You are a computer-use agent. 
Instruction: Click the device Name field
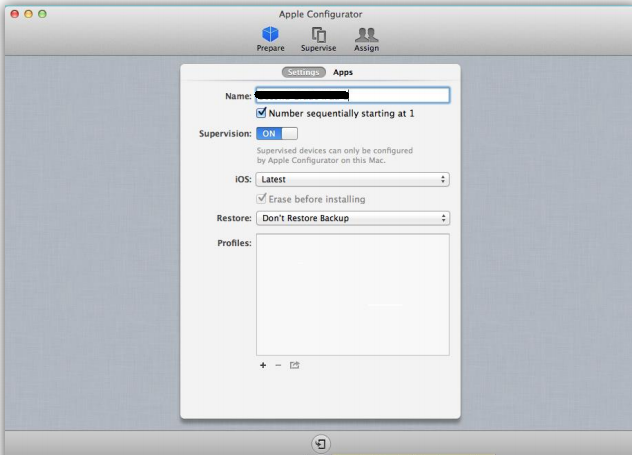tap(353, 96)
